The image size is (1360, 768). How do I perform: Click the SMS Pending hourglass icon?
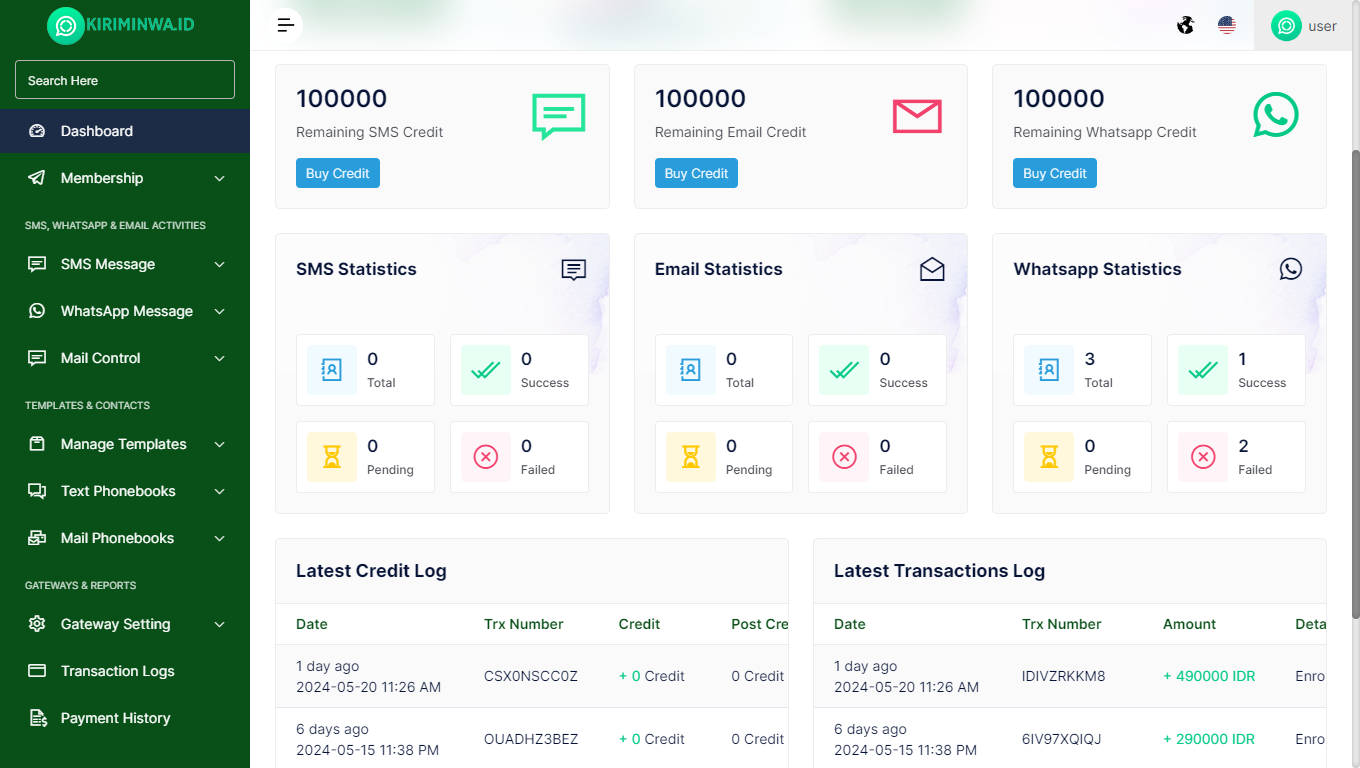click(x=332, y=457)
